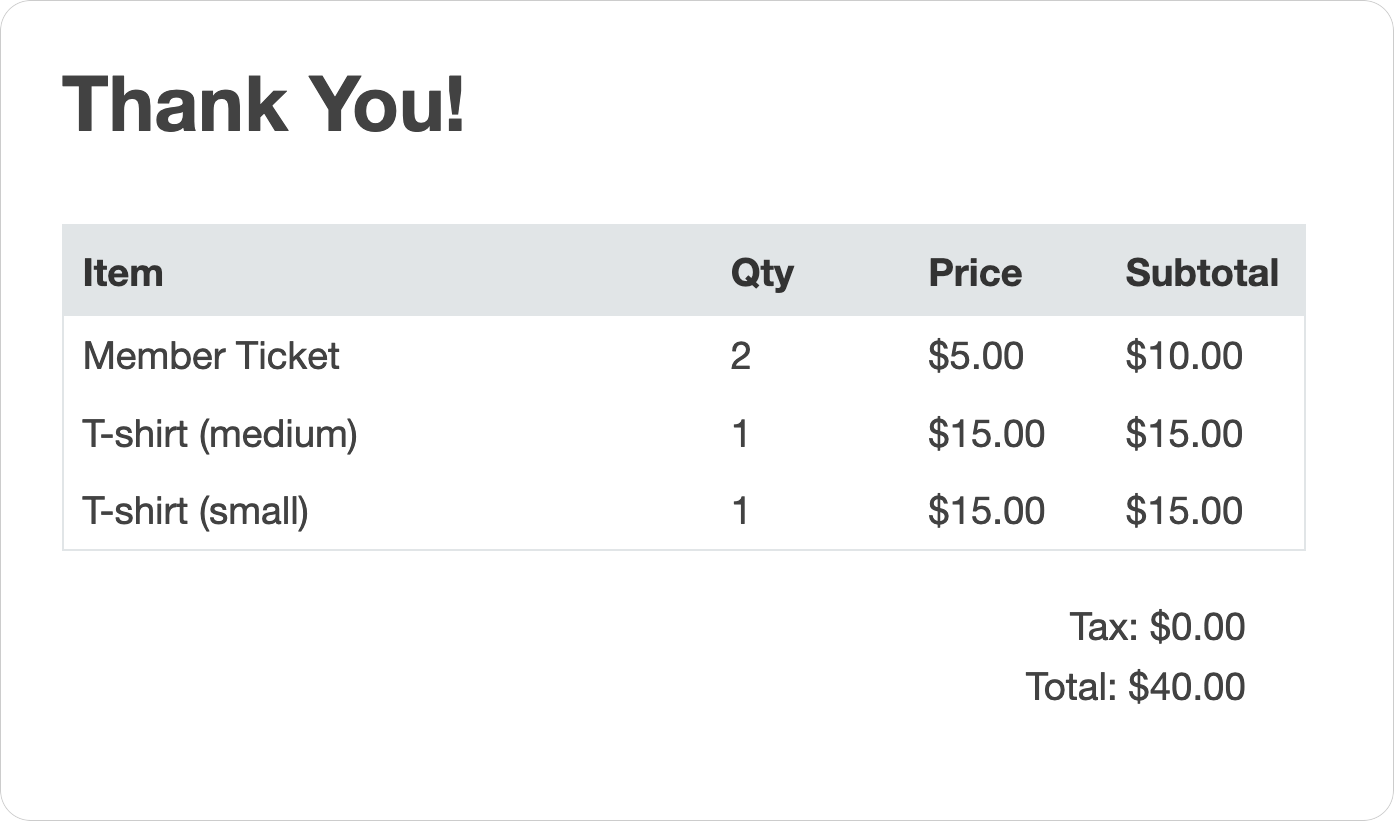The width and height of the screenshot is (1394, 821).
Task: Click the T-shirt (medium) item name
Action: 220,434
